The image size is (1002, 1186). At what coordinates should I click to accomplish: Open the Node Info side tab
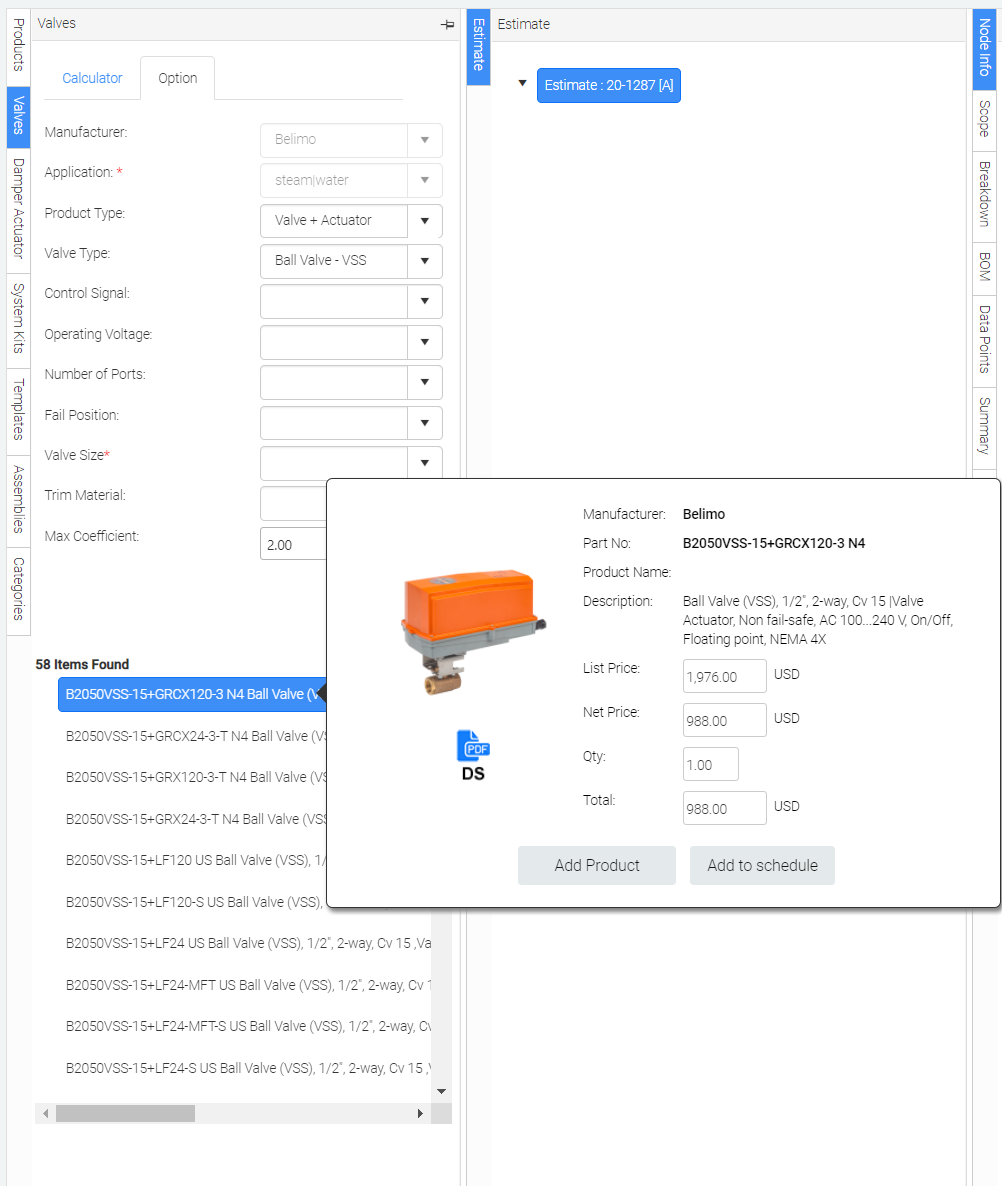[x=984, y=48]
